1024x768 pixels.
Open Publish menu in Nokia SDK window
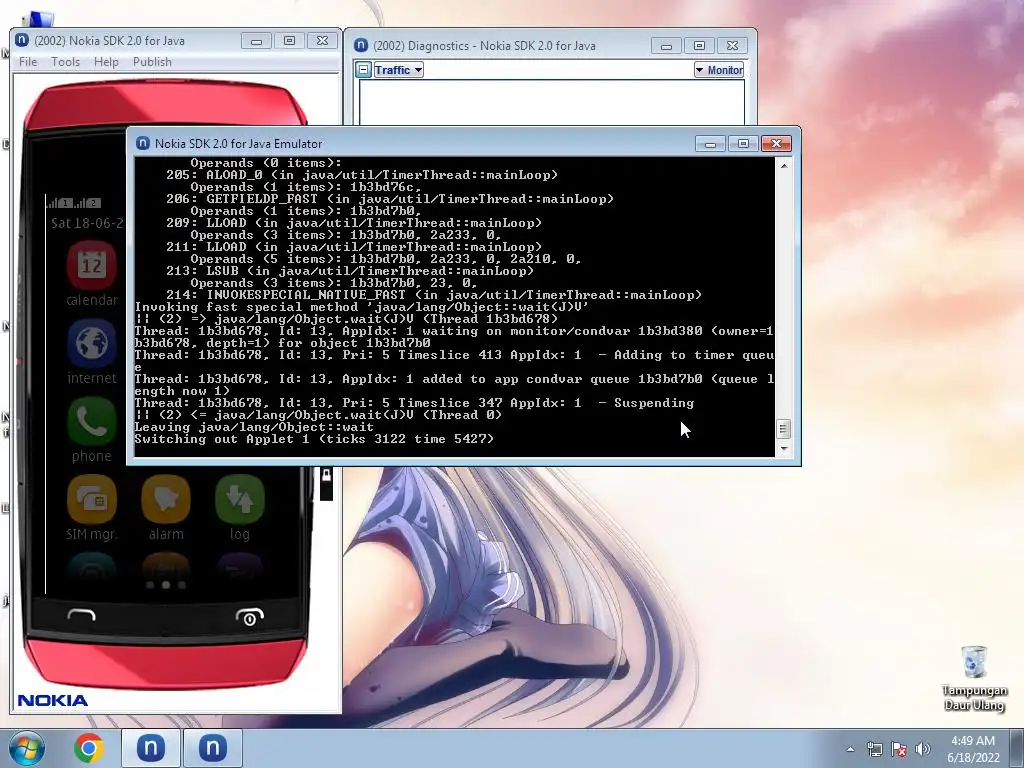point(152,61)
